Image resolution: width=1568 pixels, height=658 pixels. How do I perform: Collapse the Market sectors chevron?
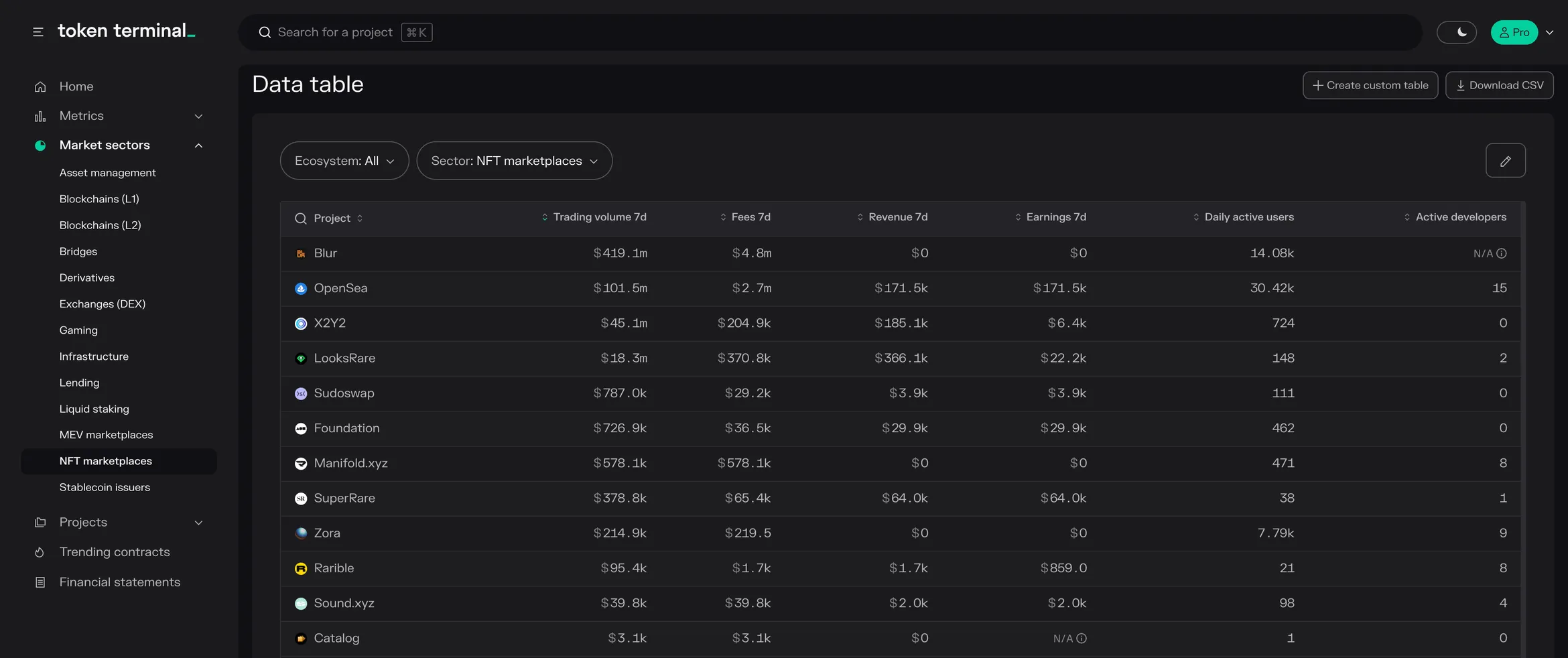coord(198,145)
